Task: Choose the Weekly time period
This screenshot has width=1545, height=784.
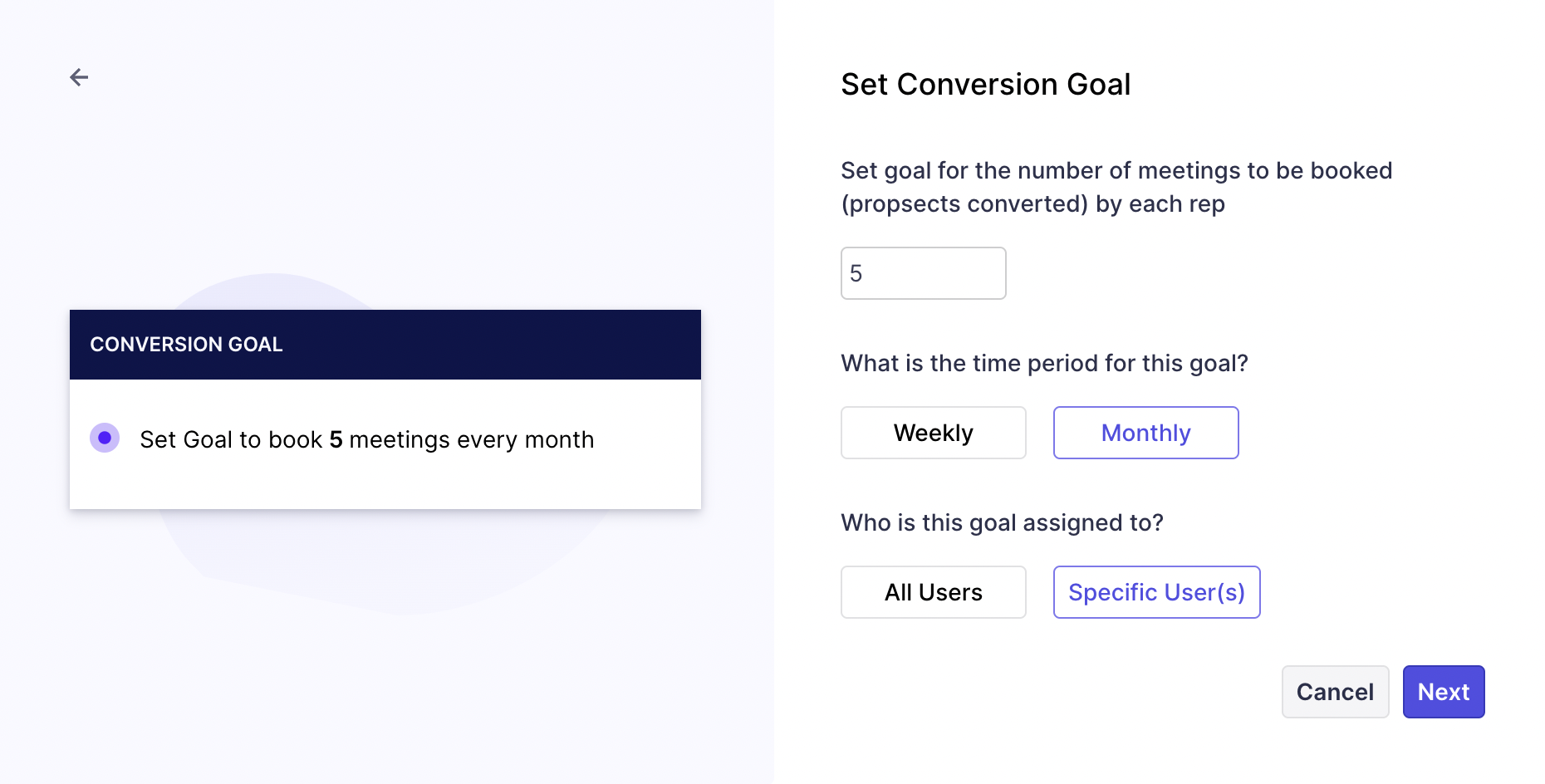Action: pos(933,433)
